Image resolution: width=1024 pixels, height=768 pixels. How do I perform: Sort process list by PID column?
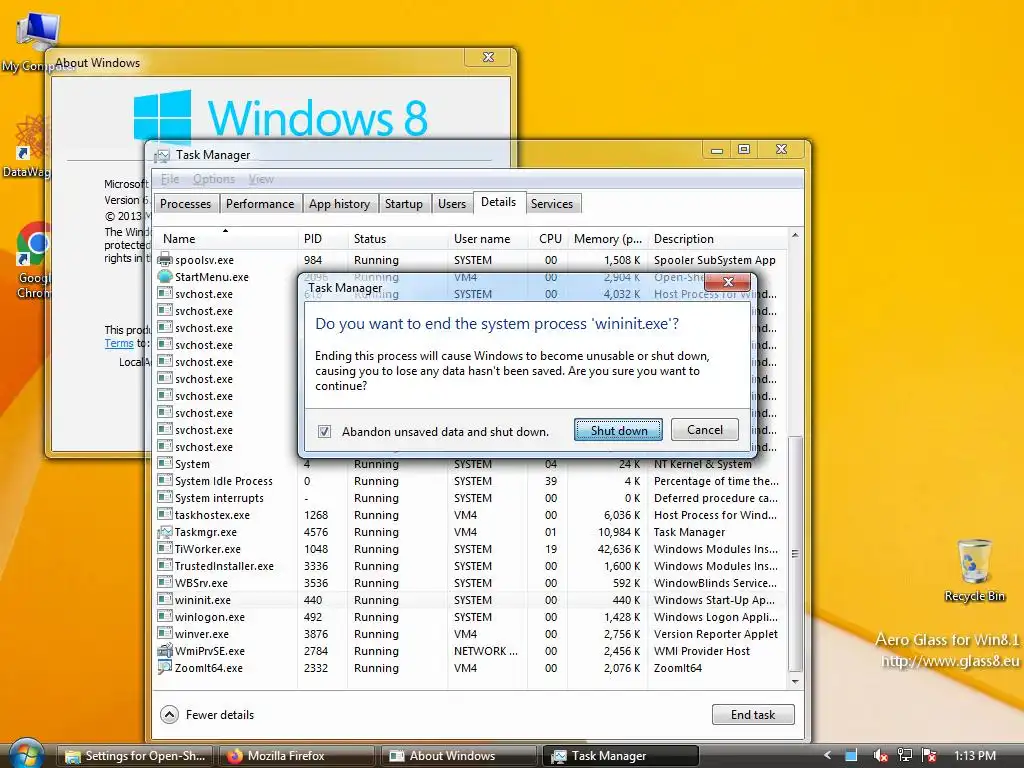(322, 239)
